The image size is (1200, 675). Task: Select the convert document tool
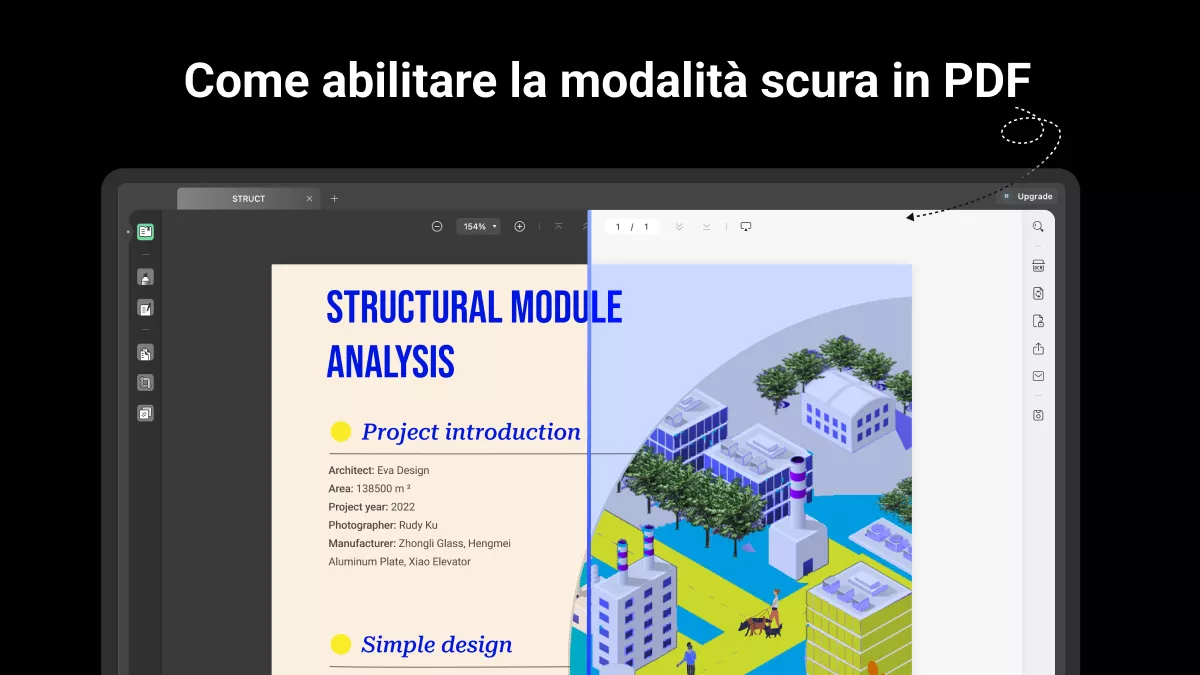click(145, 352)
